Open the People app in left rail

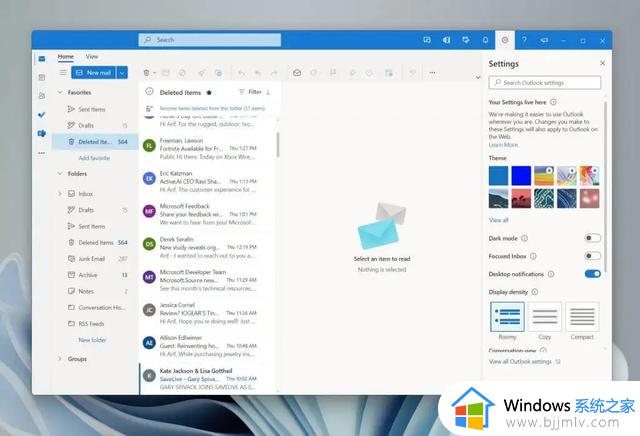point(42,96)
